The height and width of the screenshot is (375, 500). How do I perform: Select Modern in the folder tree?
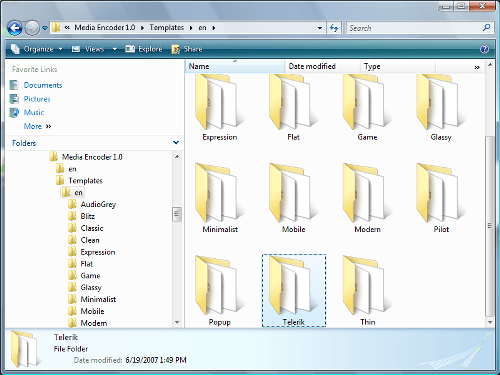pos(94,323)
